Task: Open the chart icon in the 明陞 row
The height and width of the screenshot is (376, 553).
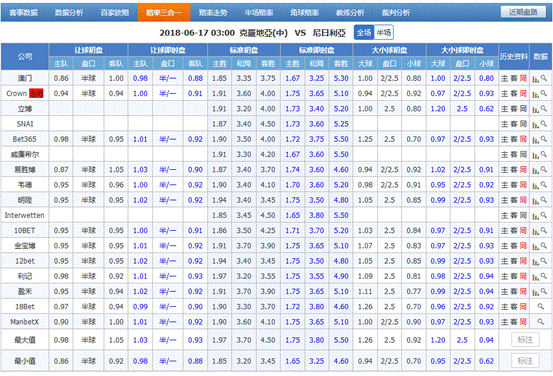Action: pos(535,201)
